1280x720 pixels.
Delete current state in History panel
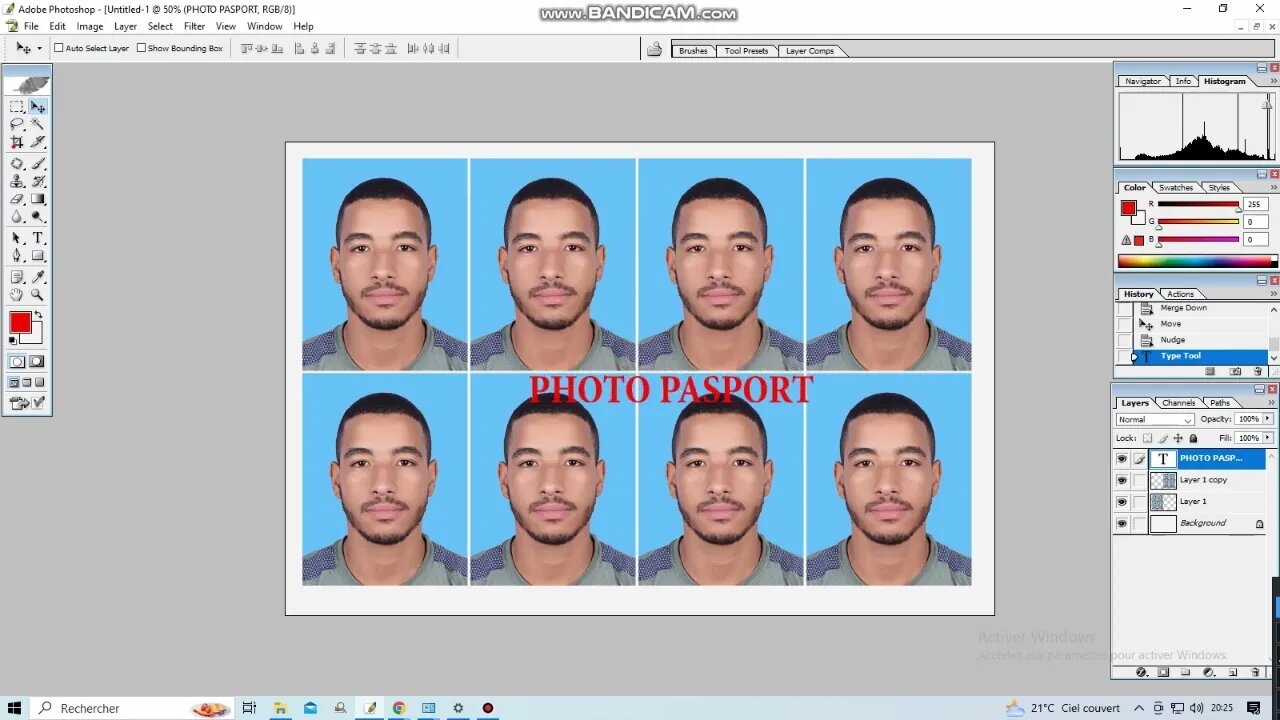coord(1258,371)
